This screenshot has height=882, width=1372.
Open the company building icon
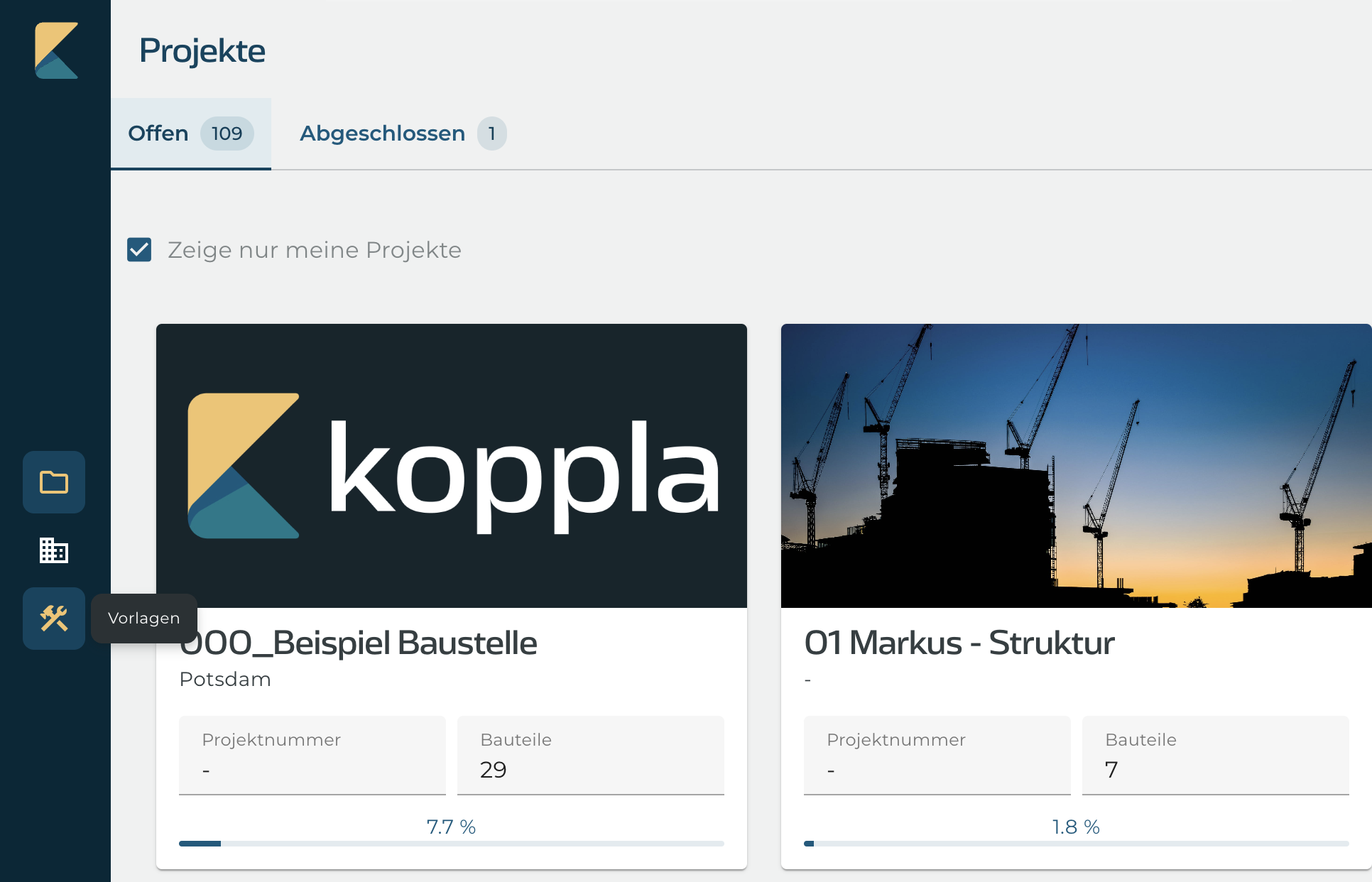click(54, 550)
